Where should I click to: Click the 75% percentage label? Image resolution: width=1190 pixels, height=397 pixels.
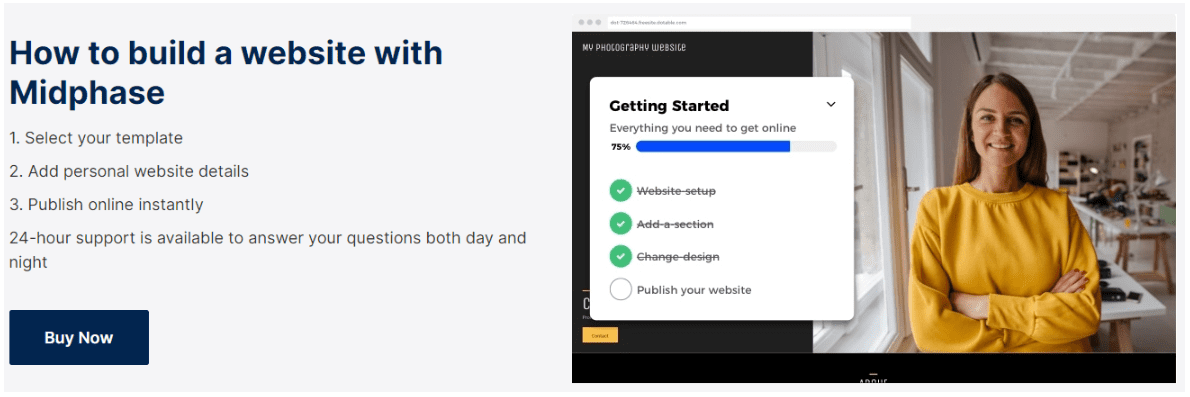coord(621,147)
